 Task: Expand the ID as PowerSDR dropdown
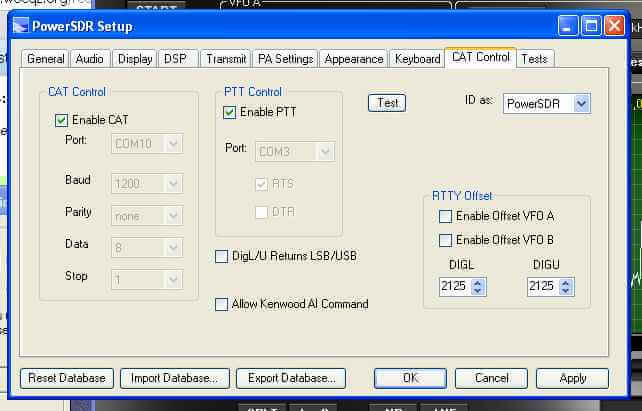point(582,104)
